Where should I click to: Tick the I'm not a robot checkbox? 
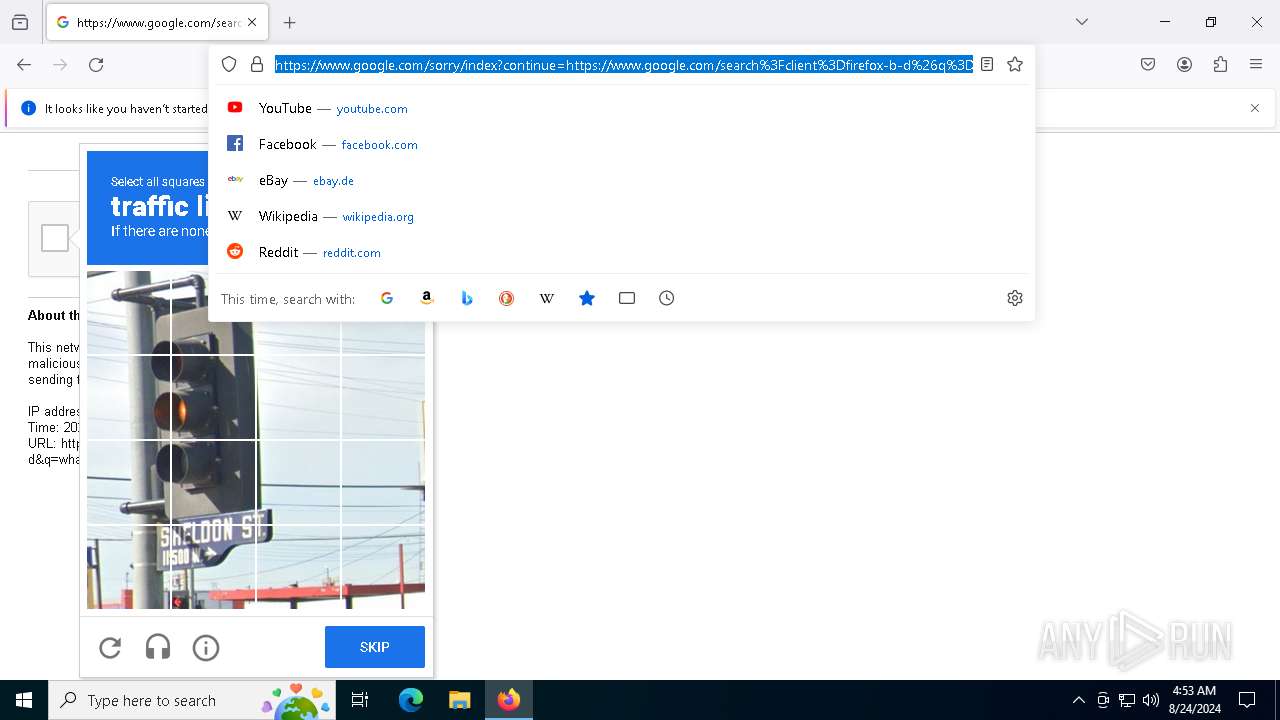coord(55,238)
